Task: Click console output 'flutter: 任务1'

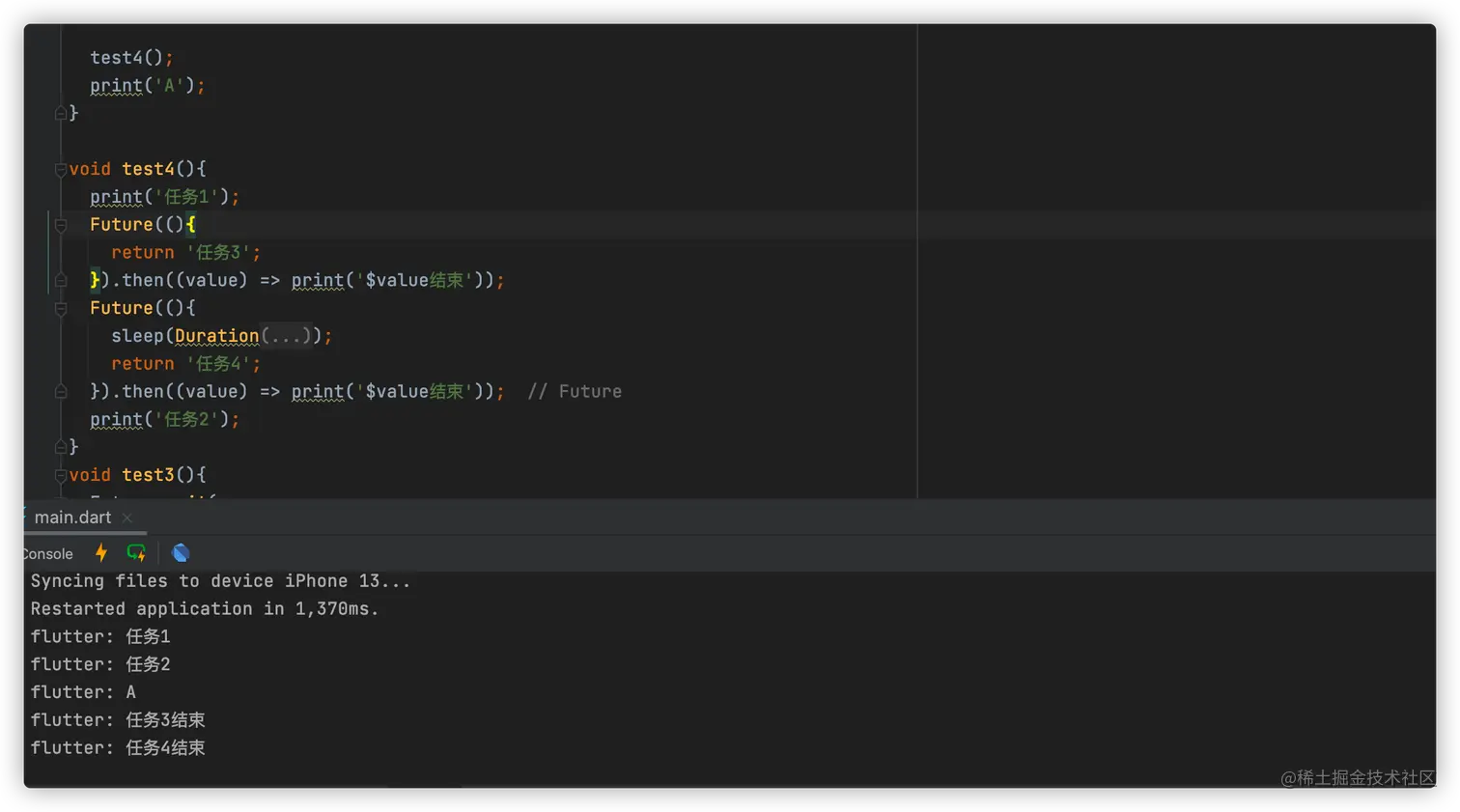Action: pyautogui.click(x=100, y=637)
